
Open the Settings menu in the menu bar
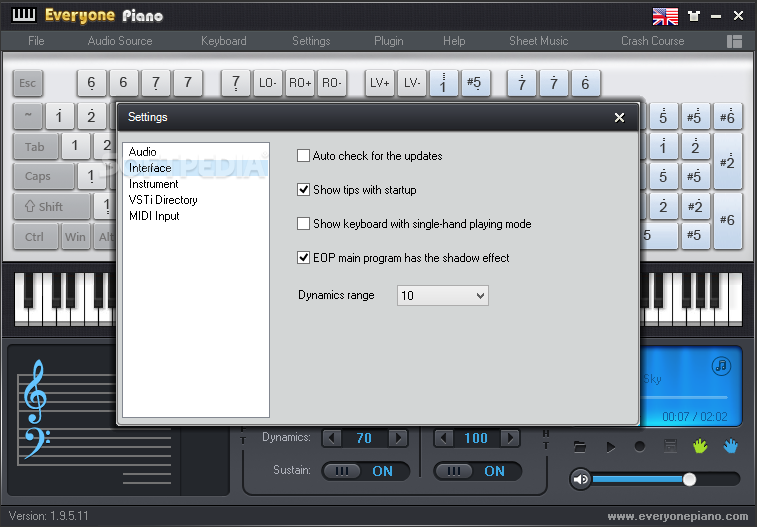point(311,41)
